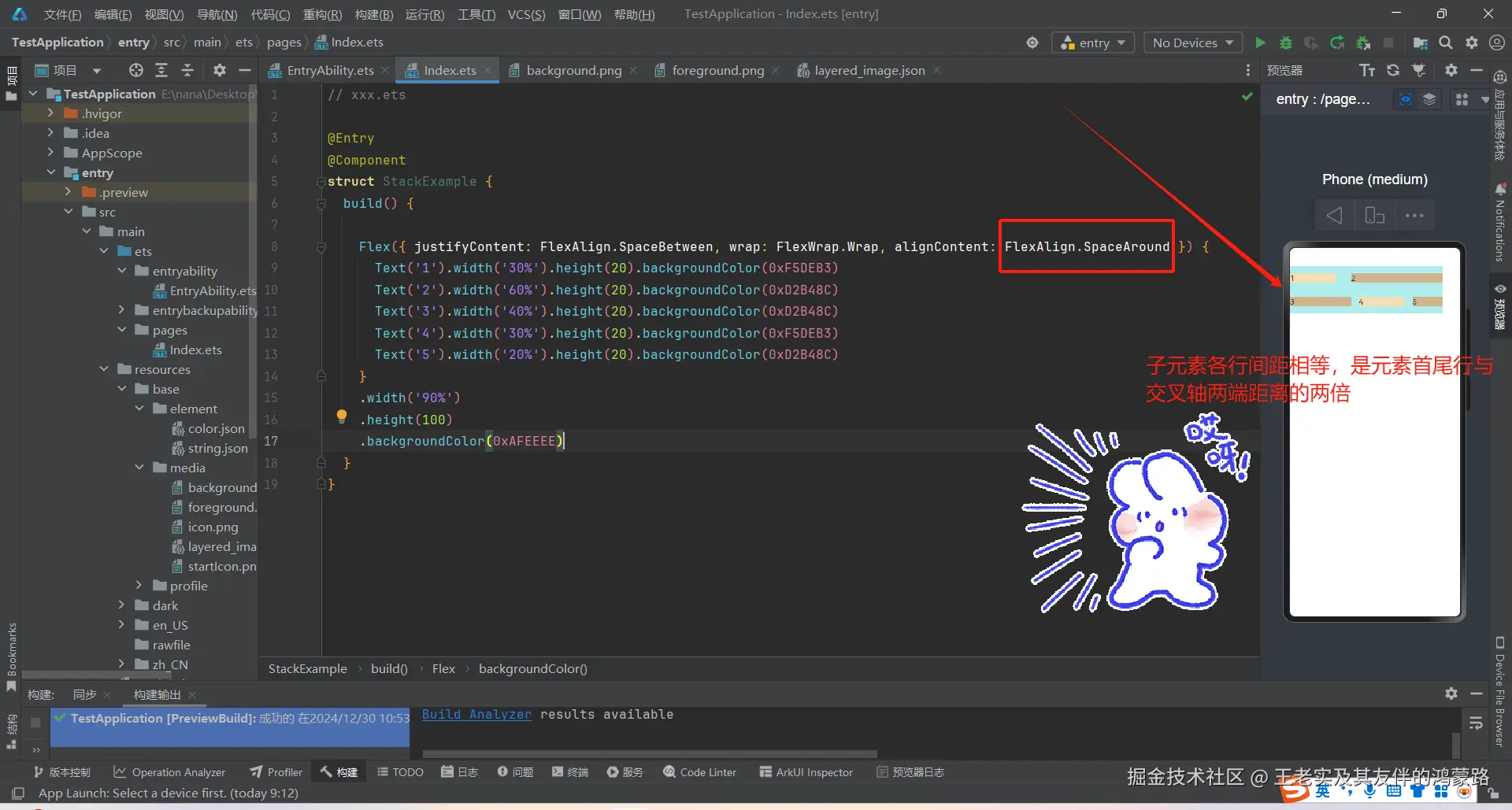Open the Profiler tool window button
The width and height of the screenshot is (1512, 810).
tap(276, 772)
